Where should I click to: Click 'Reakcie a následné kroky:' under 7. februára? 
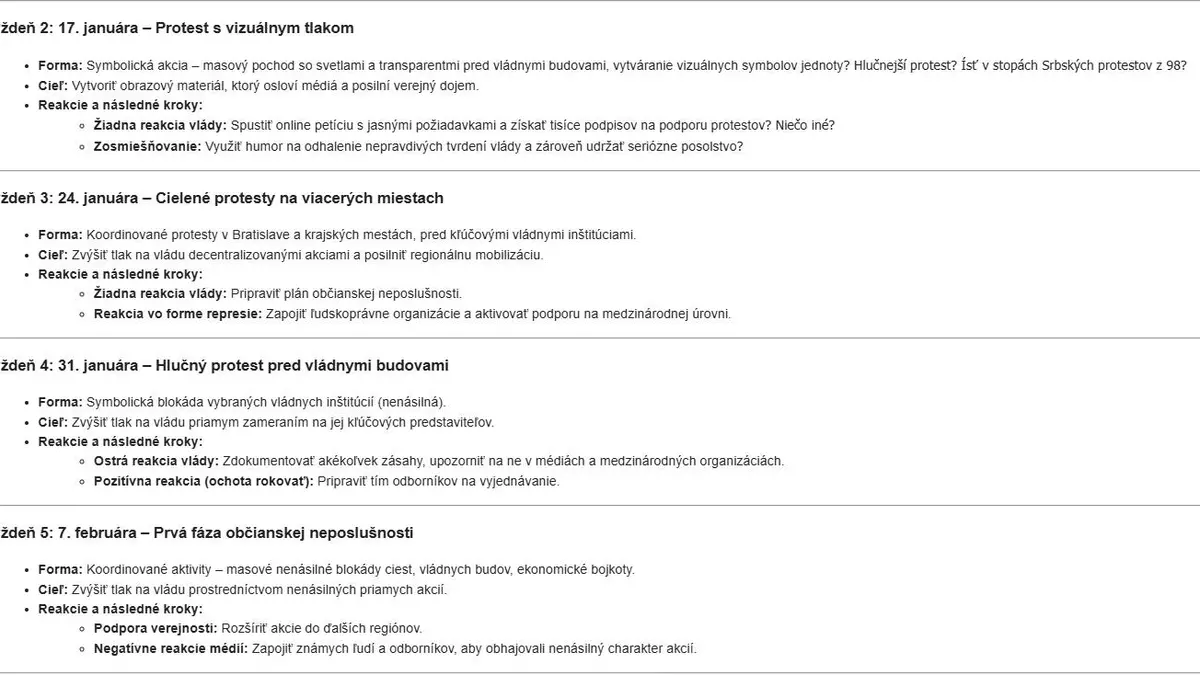120,609
